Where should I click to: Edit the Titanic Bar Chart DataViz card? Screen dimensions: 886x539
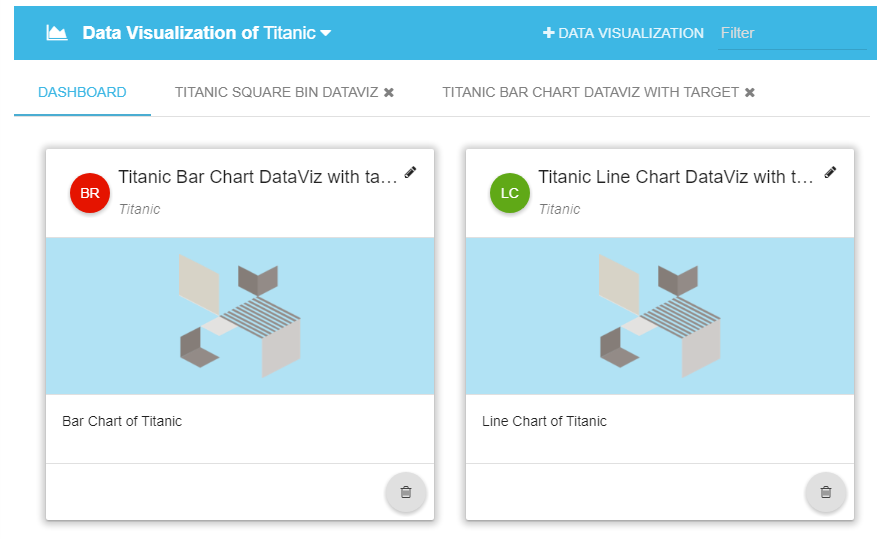coord(411,172)
